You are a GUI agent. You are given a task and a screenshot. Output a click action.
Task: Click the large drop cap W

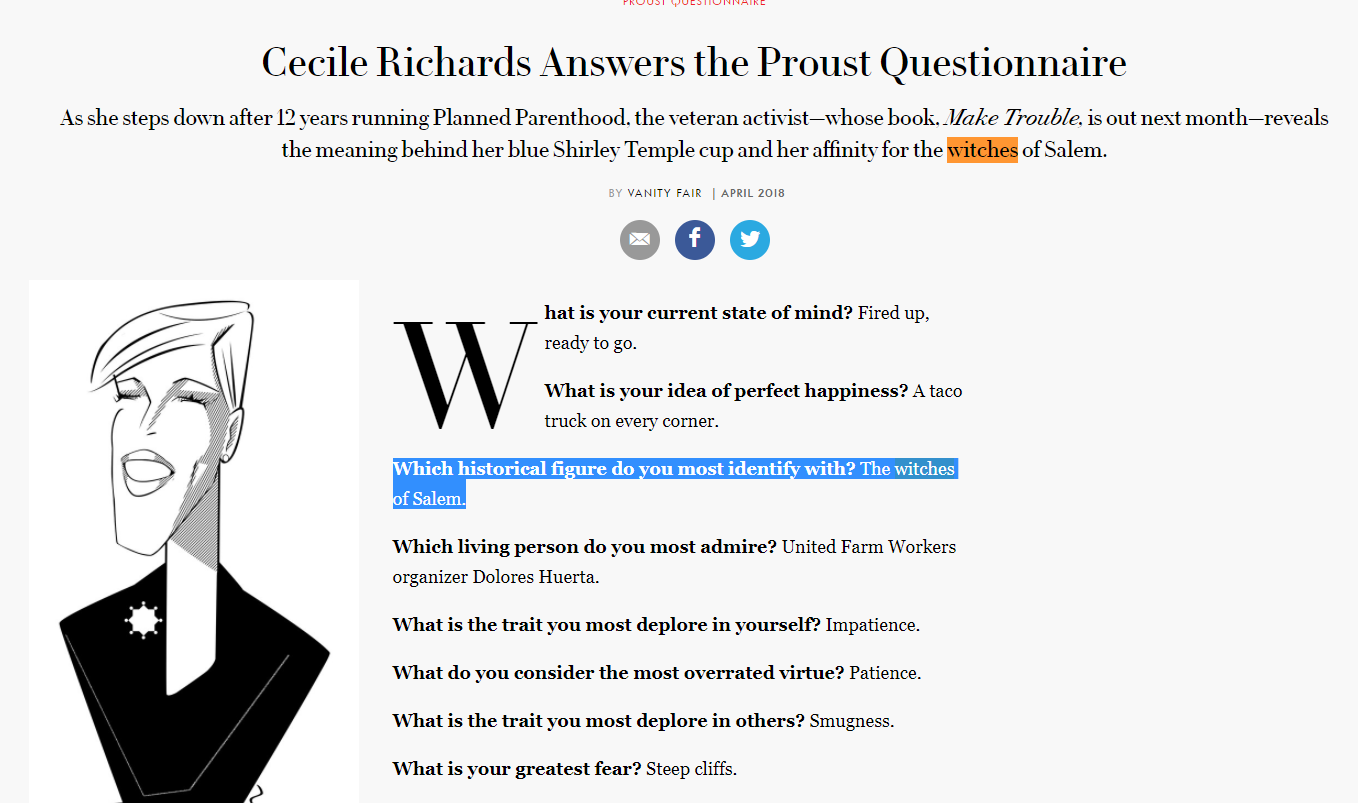465,373
